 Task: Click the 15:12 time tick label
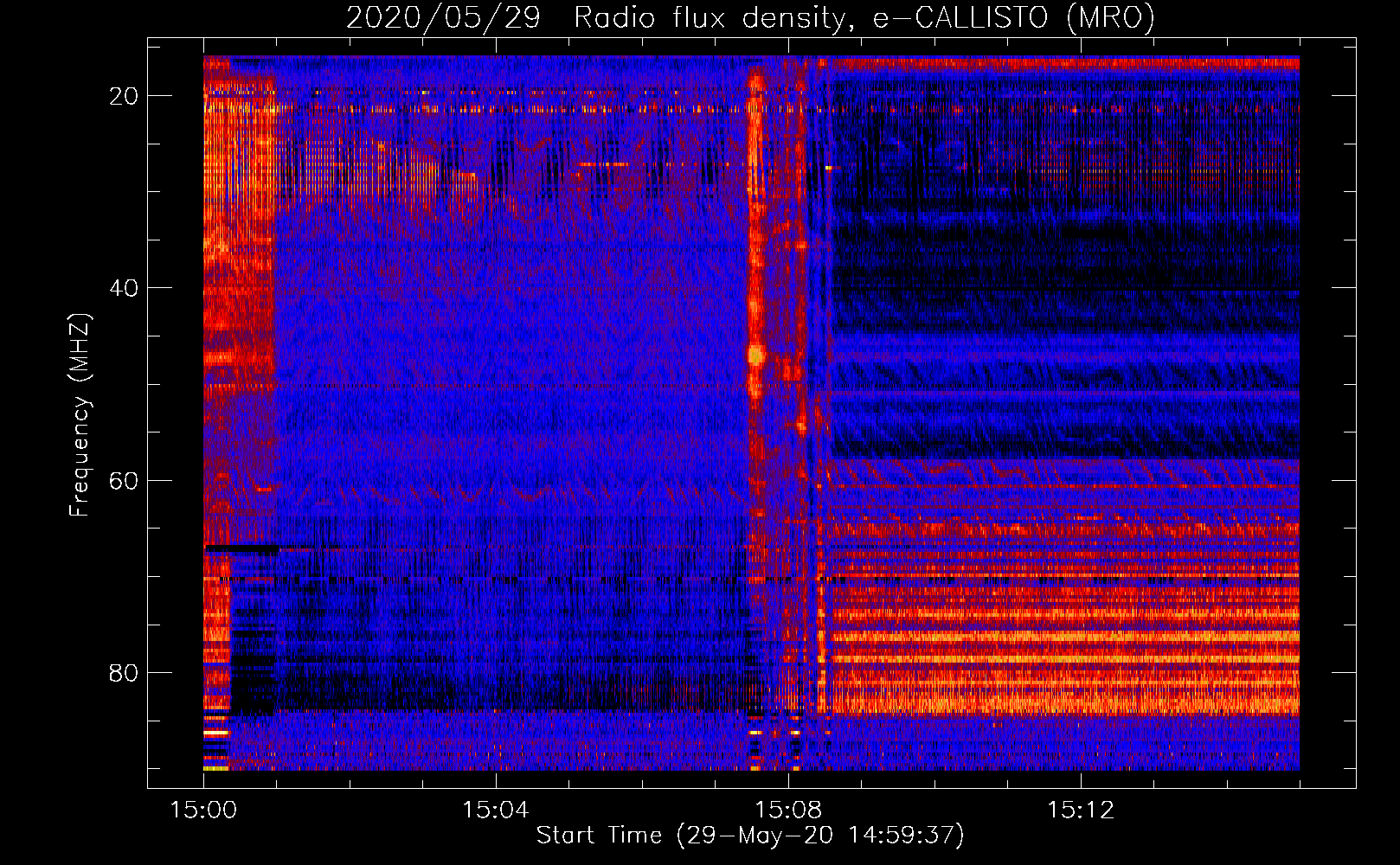[1081, 811]
